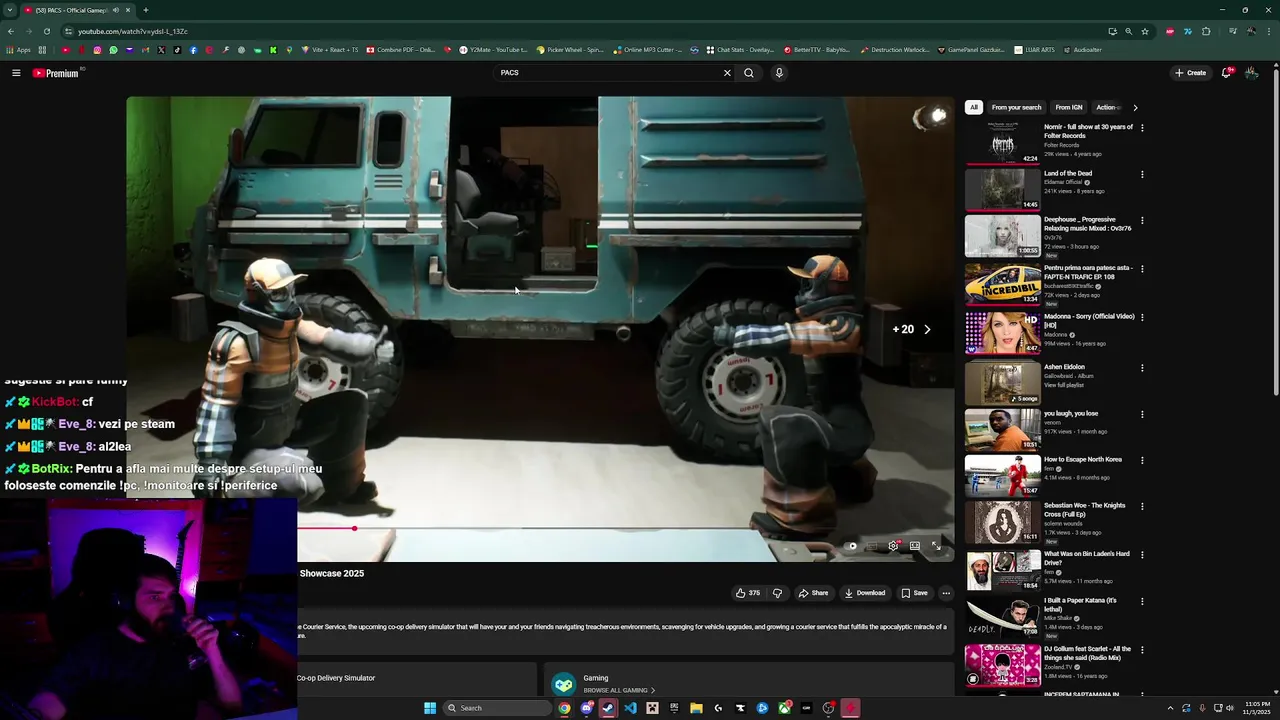Image resolution: width=1280 pixels, height=720 pixels.
Task: Open YouTube notifications bell
Action: click(1227, 73)
